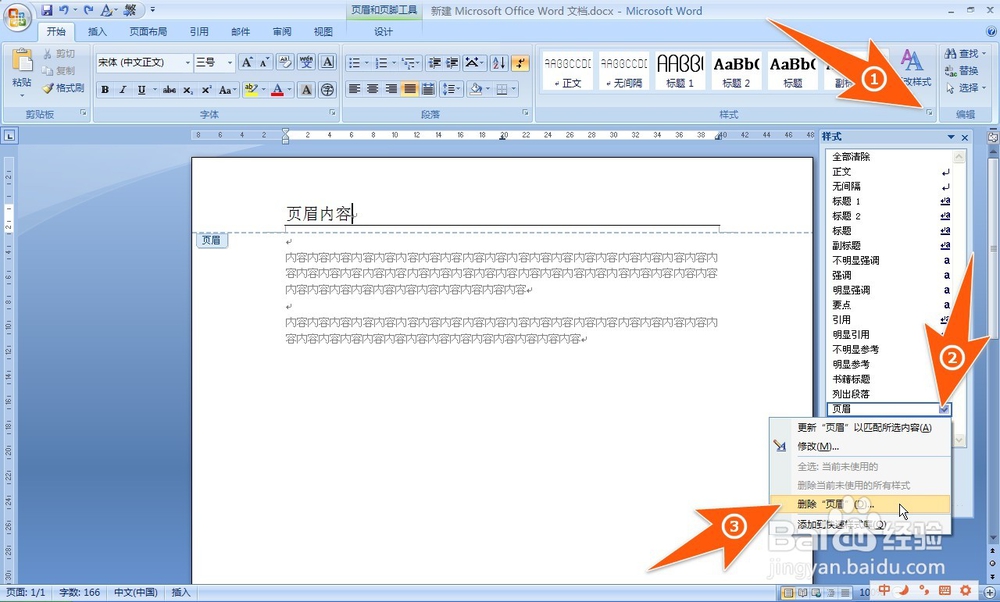Image resolution: width=1000 pixels, height=602 pixels.
Task: Expand the font size dropdown
Action: (x=229, y=61)
